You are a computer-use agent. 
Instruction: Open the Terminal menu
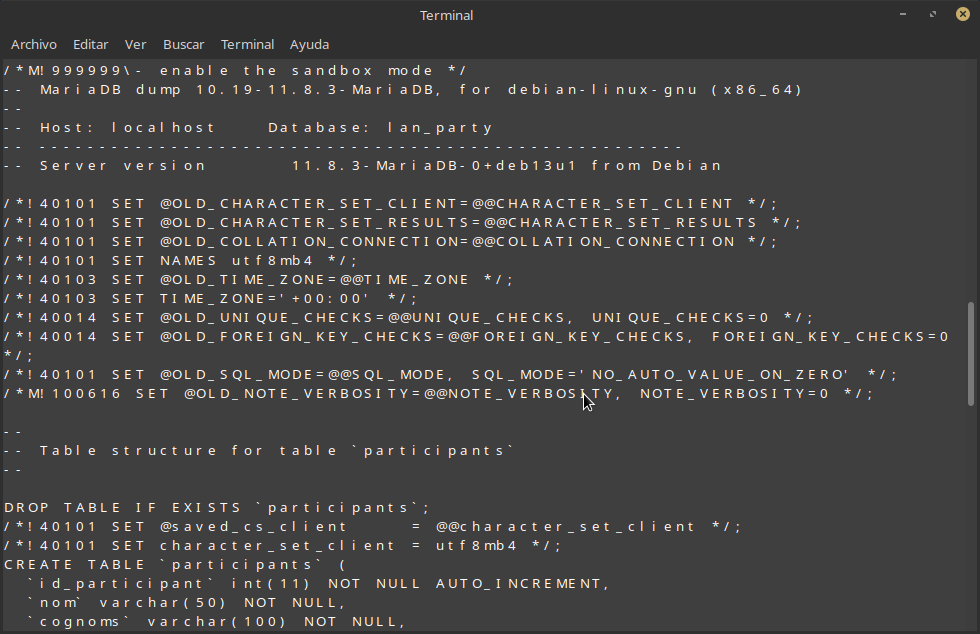tap(247, 44)
